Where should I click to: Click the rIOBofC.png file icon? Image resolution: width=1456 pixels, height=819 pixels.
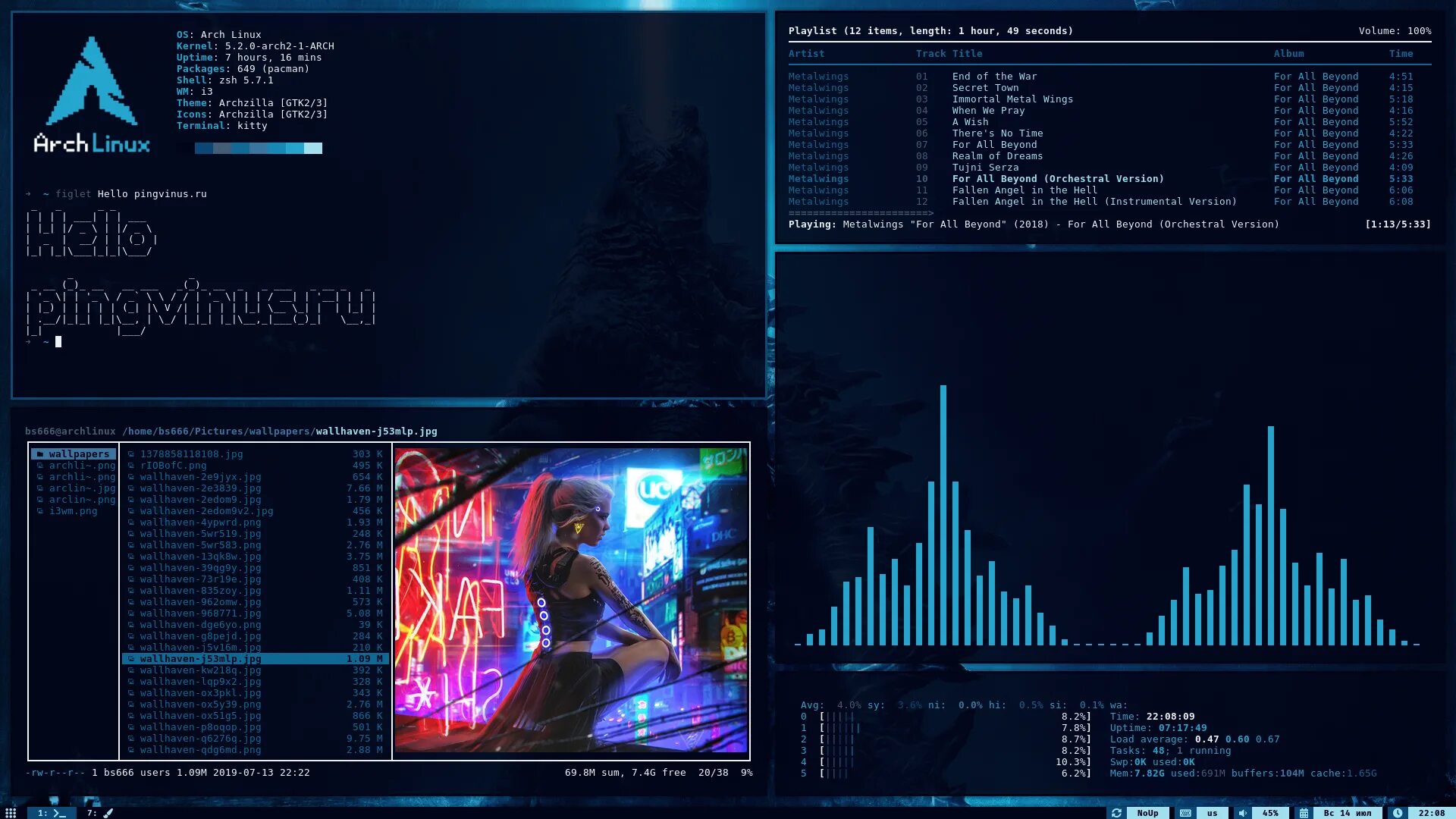pos(131,465)
